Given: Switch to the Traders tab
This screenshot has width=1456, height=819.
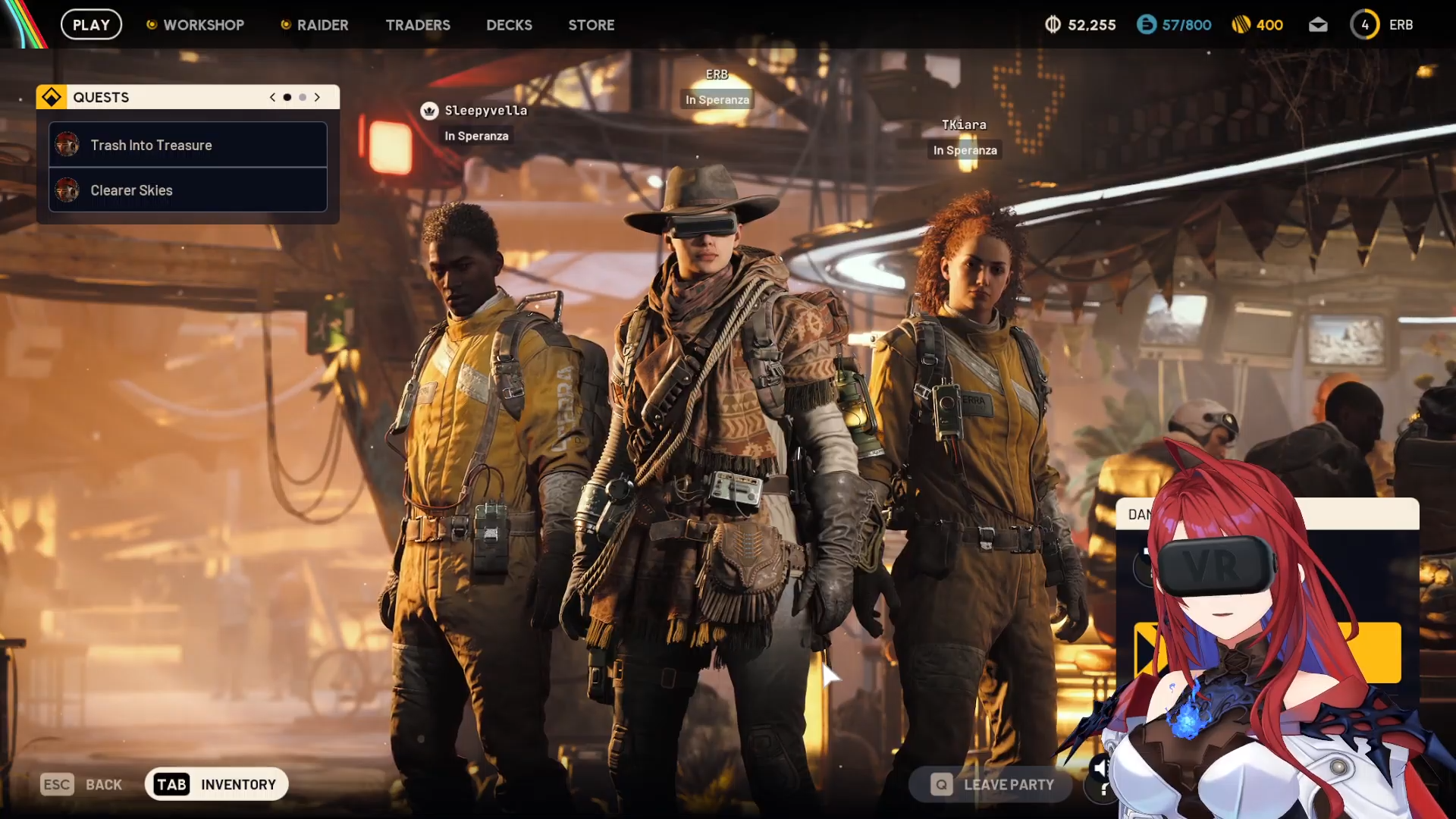Looking at the screenshot, I should click(418, 25).
